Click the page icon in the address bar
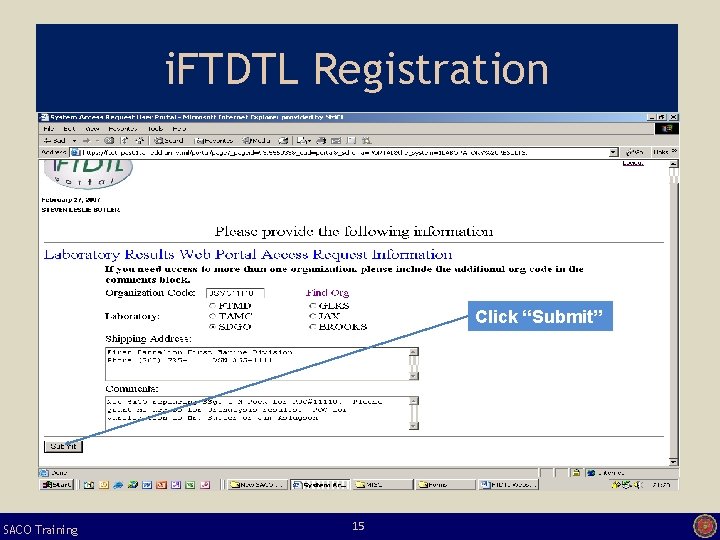Viewport: 720px width, 540px height. pos(75,152)
